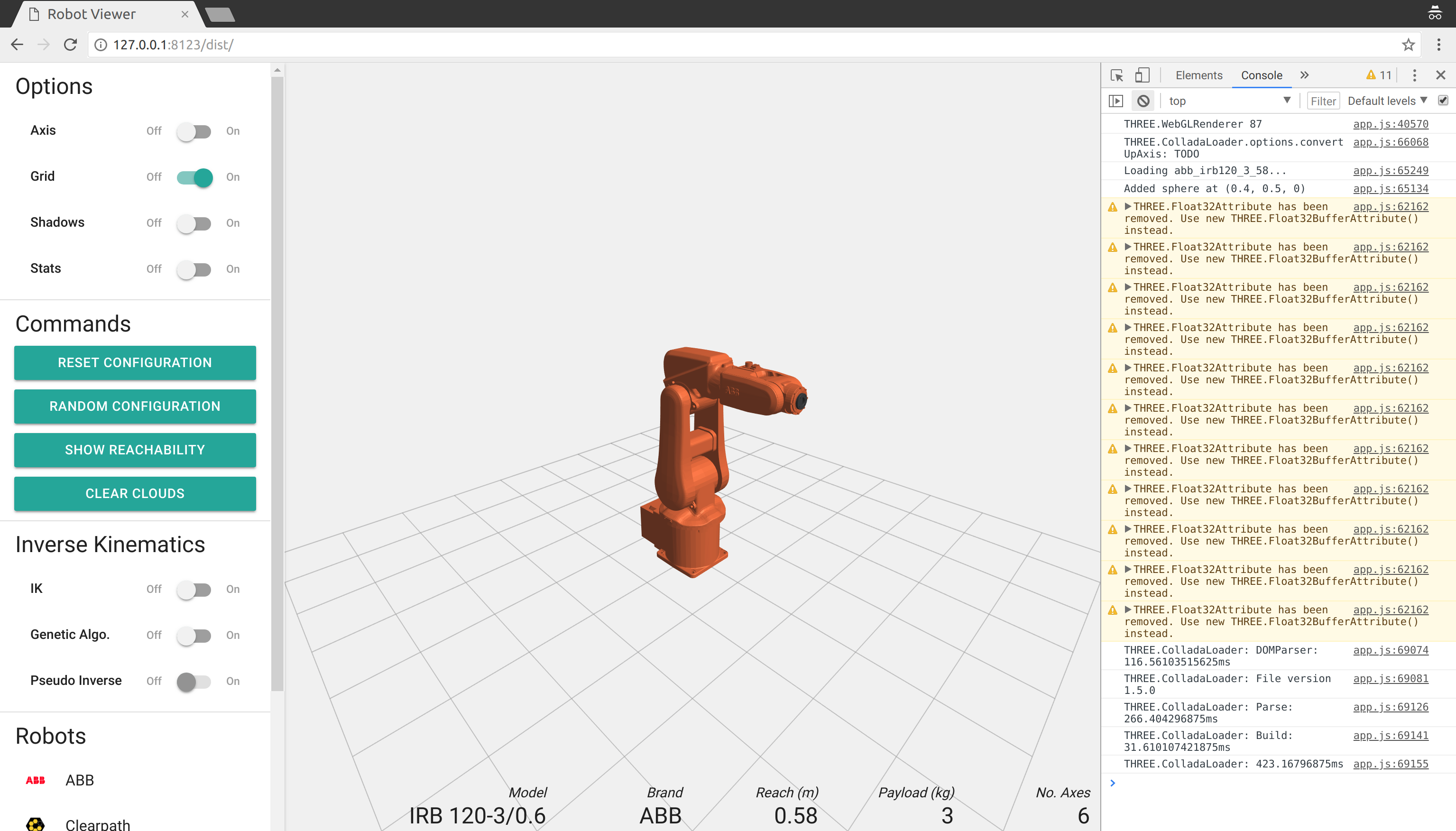The width and height of the screenshot is (1456, 831).
Task: Go back to previous page
Action: pos(17,45)
